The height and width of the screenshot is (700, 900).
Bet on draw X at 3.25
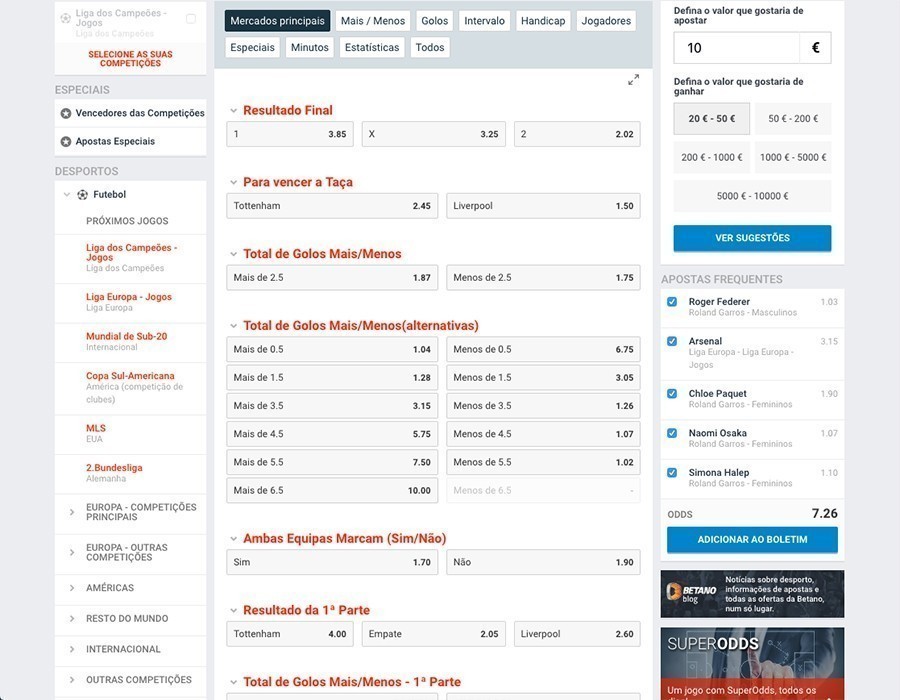[x=433, y=134]
